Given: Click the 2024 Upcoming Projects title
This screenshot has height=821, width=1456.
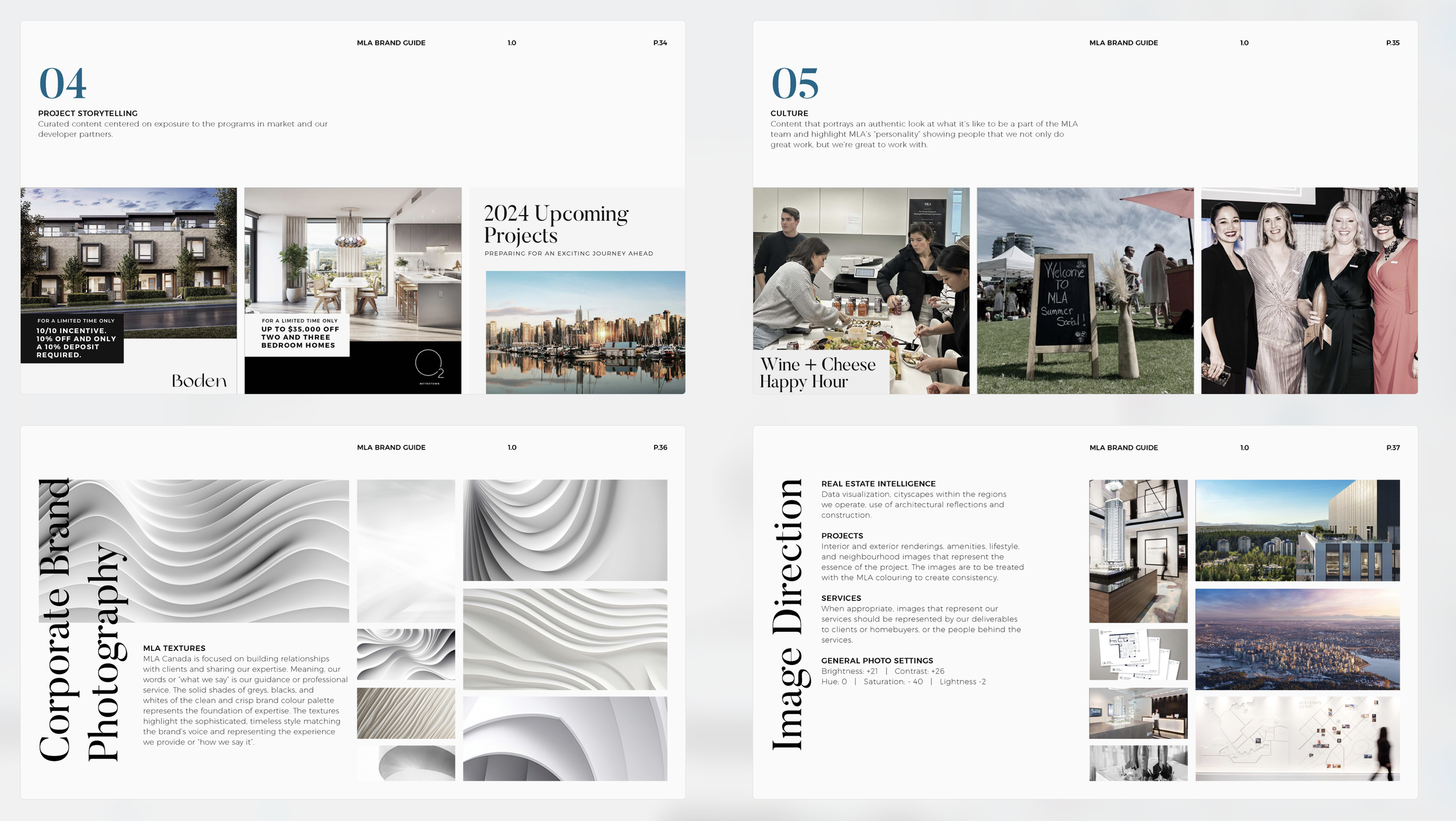Looking at the screenshot, I should pos(556,224).
